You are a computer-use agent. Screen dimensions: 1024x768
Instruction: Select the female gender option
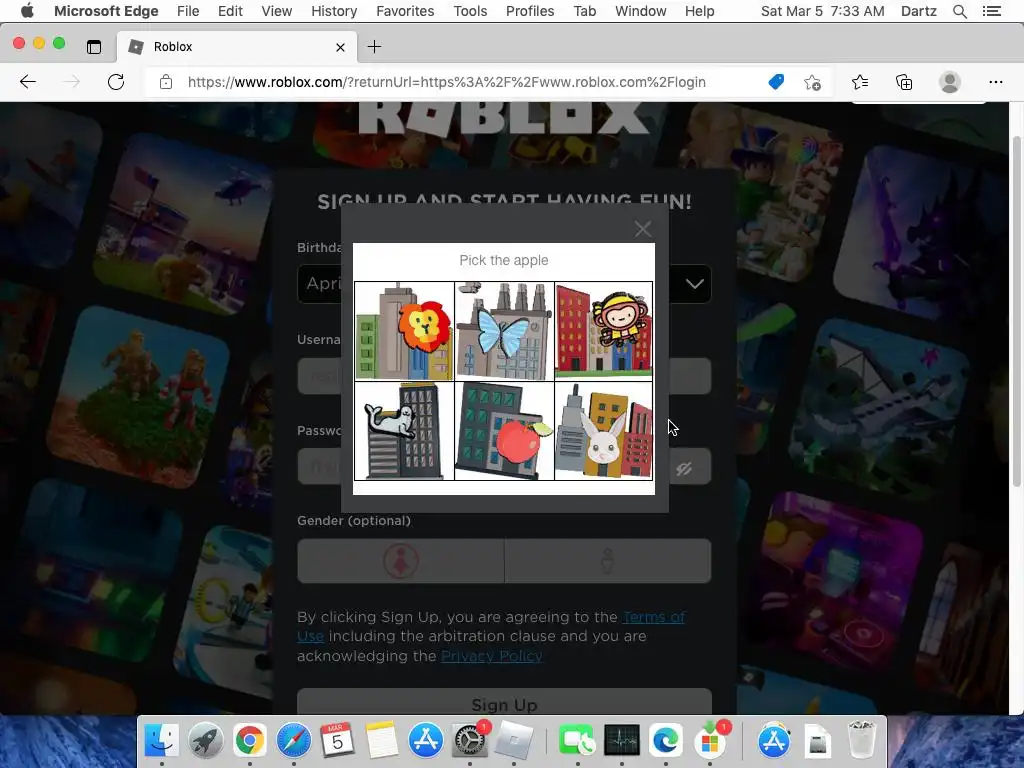[400, 561]
